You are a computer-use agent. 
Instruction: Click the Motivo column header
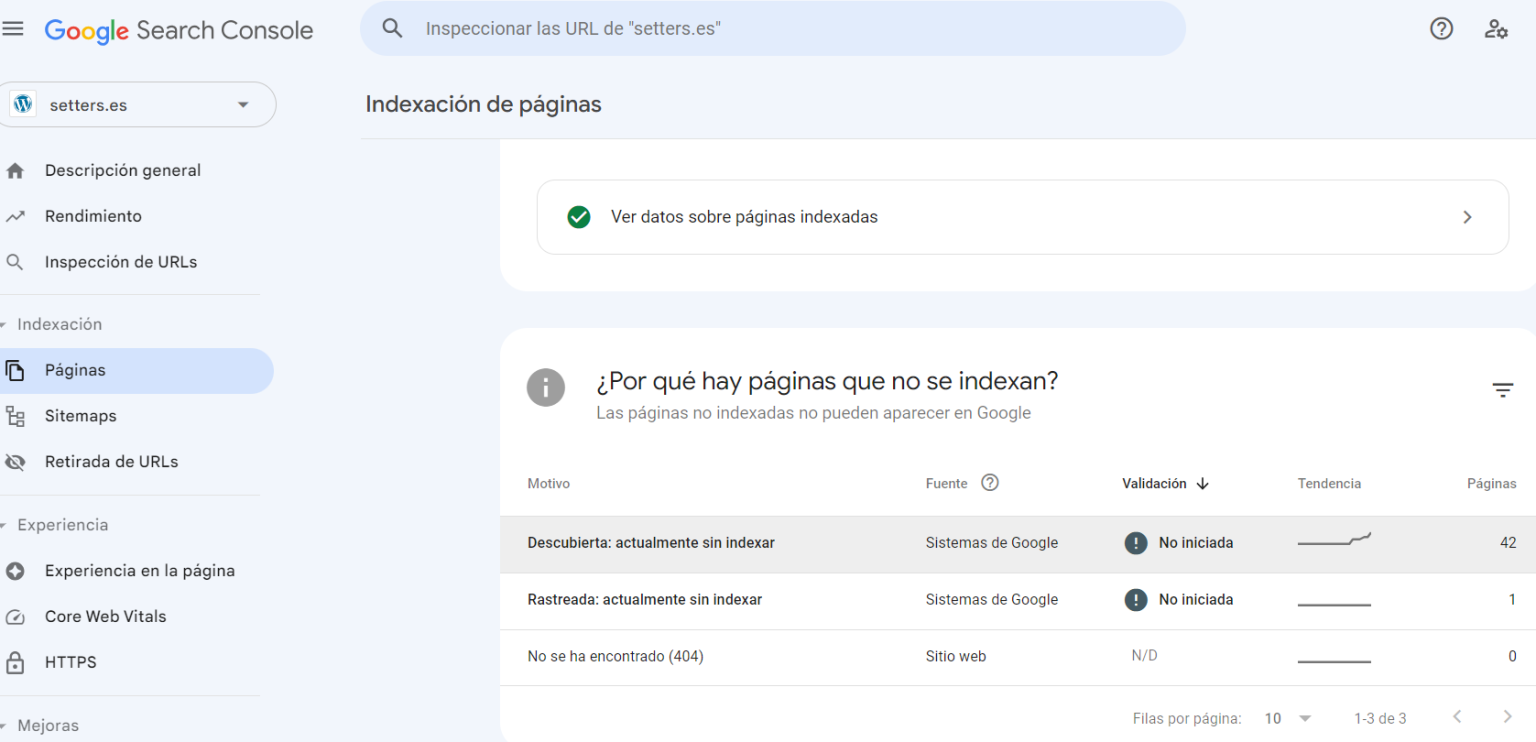tap(548, 484)
